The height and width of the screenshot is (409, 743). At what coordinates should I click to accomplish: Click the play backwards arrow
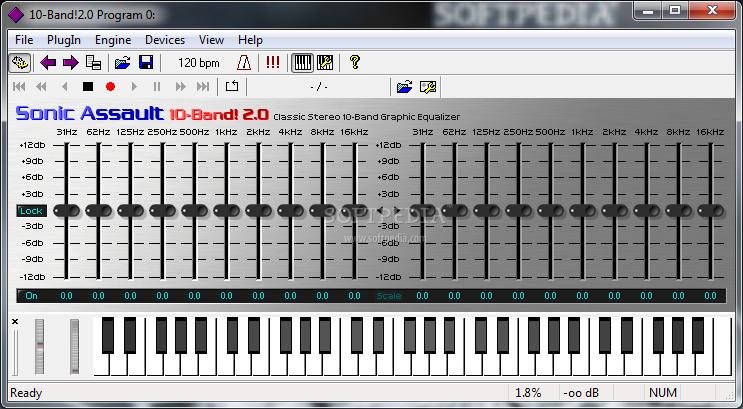pos(64,87)
